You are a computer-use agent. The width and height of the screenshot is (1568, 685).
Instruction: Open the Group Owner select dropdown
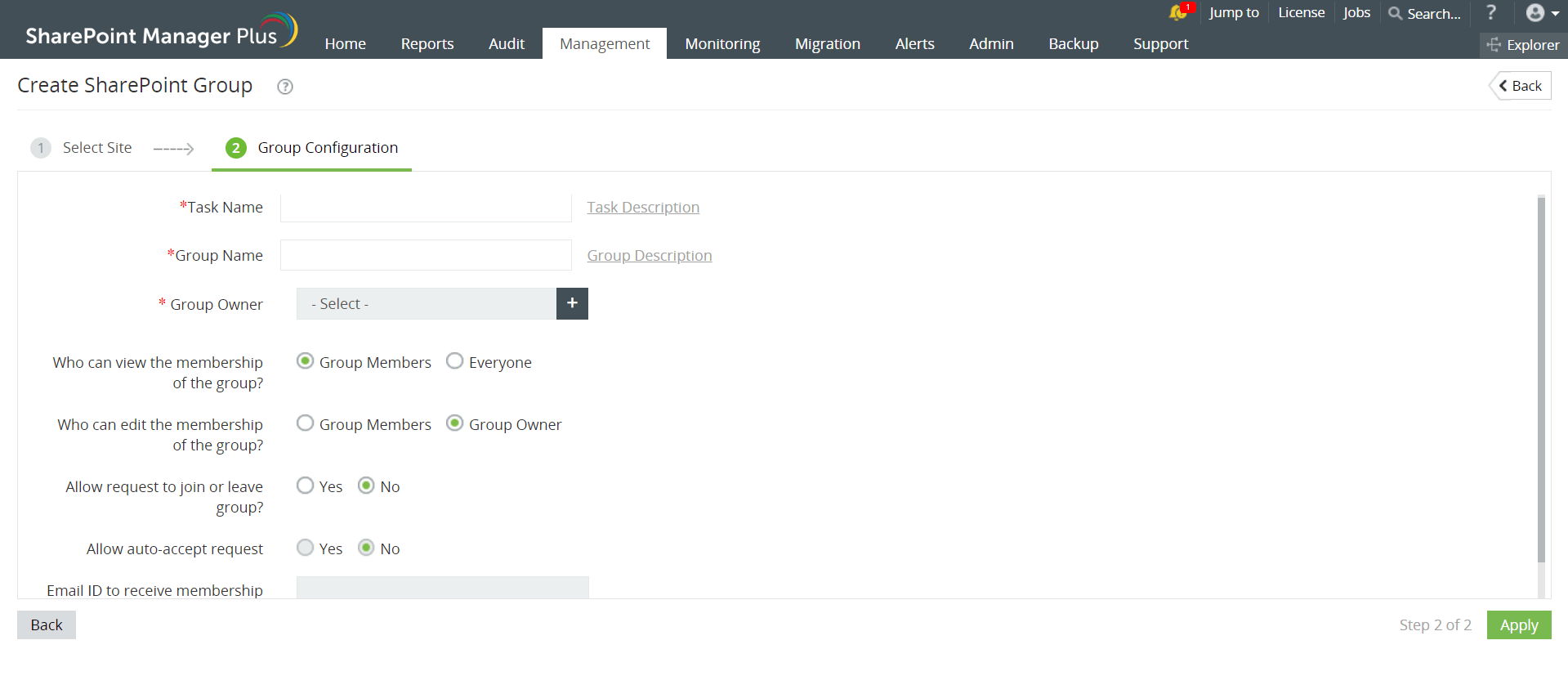[426, 303]
